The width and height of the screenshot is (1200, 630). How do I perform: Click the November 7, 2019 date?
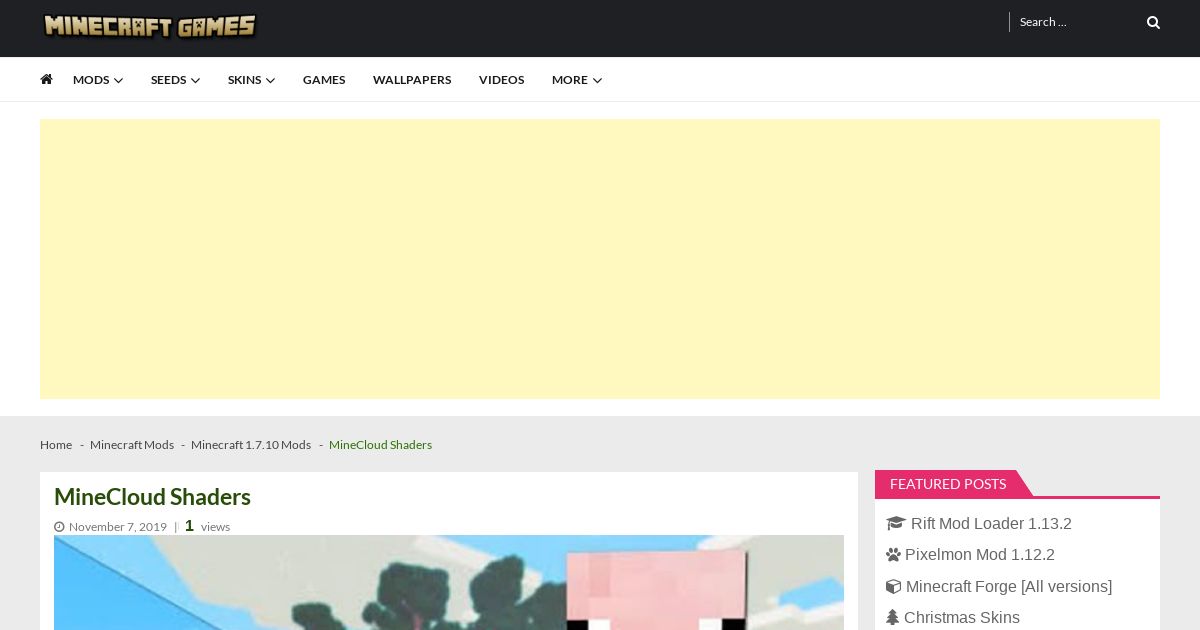118,527
